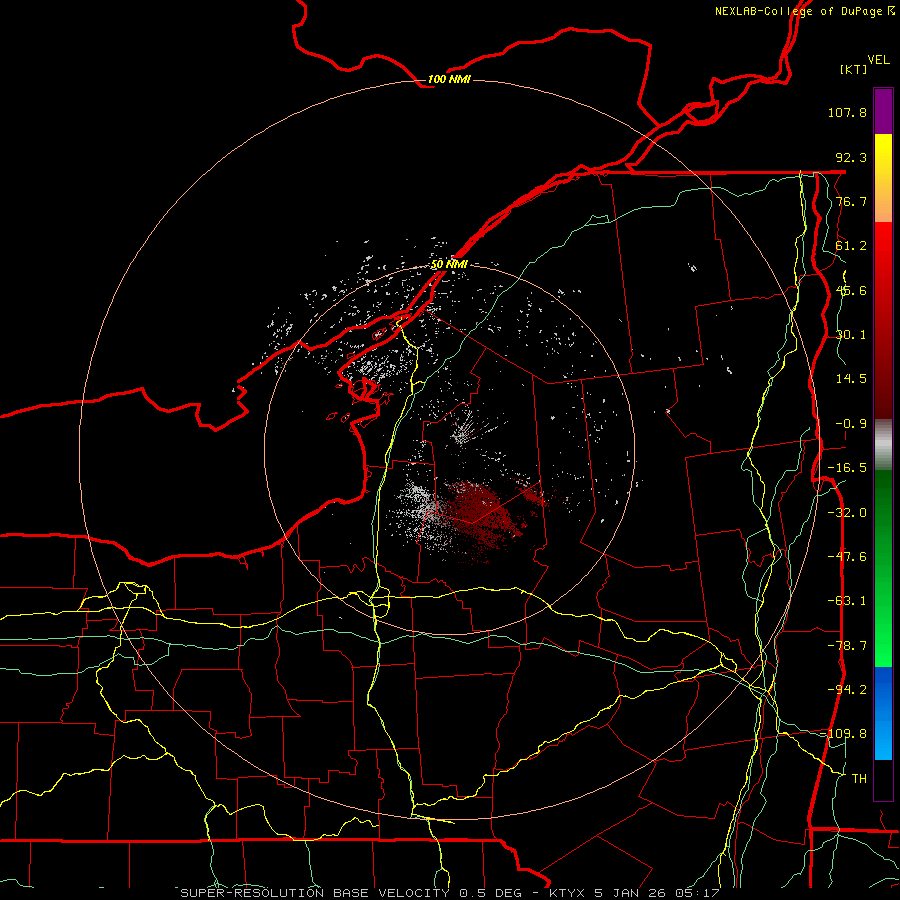
Task: Click the 30.1 legend value
Action: click(x=851, y=335)
